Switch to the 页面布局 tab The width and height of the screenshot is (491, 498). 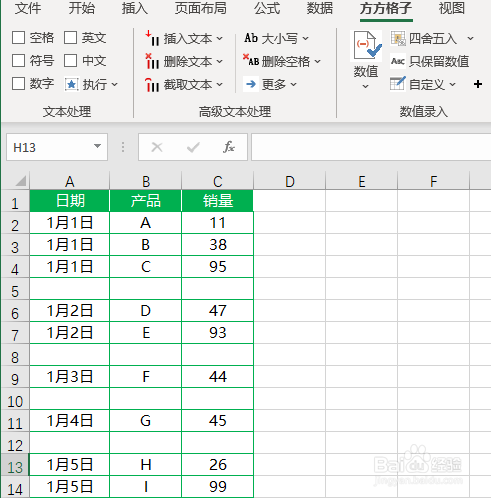pyautogui.click(x=201, y=8)
